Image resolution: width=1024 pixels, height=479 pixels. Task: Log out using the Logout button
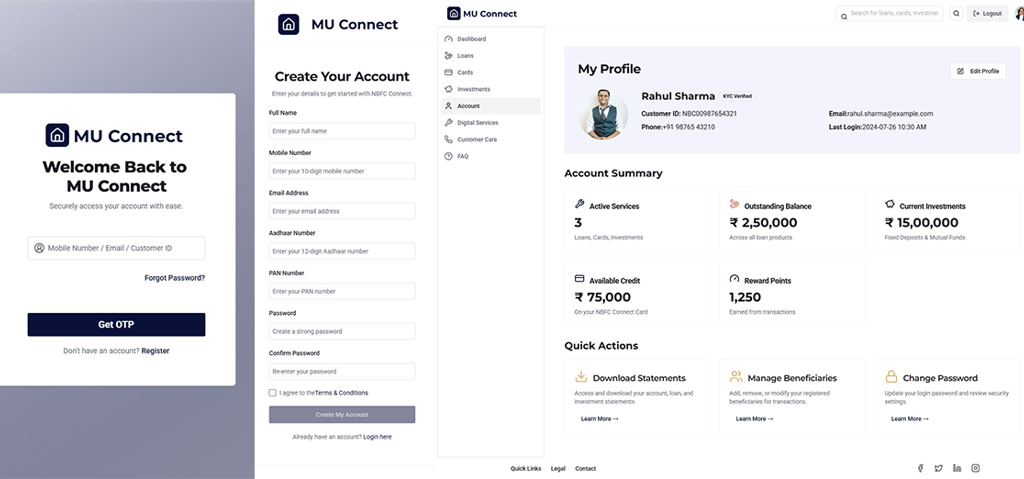(x=987, y=14)
